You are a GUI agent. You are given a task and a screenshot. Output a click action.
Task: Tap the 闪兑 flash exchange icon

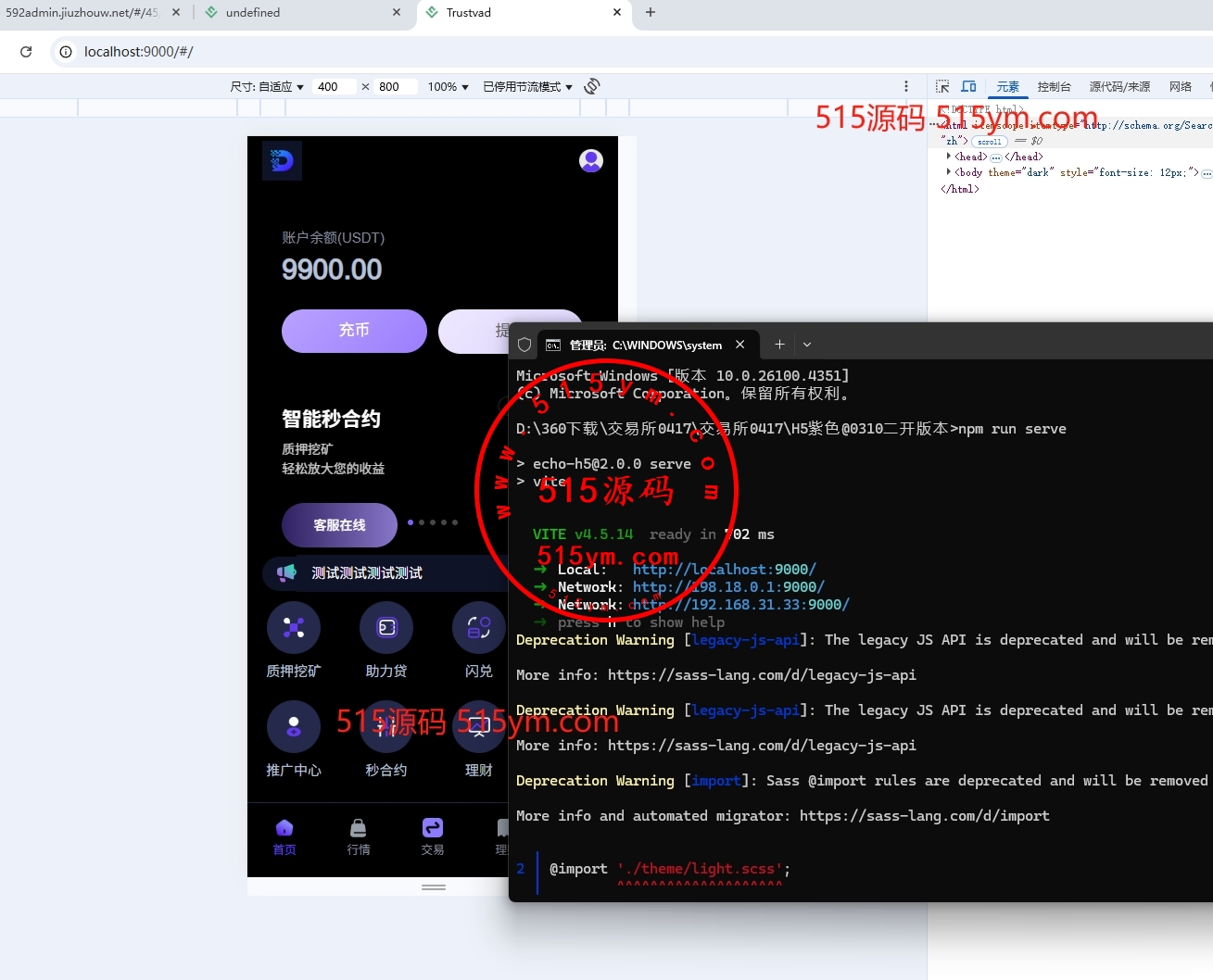(478, 628)
